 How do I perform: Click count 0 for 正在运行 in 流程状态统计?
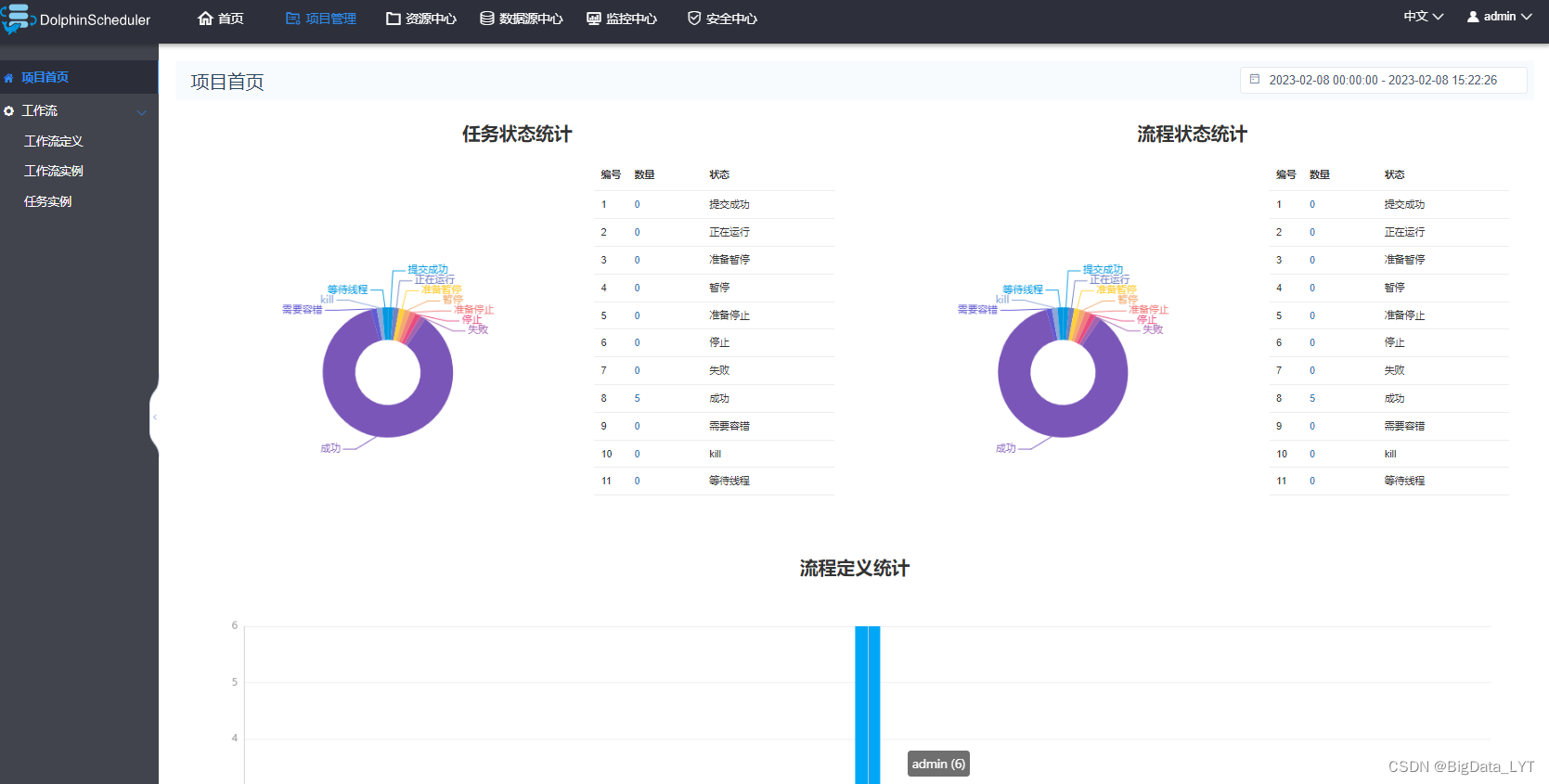1312,232
